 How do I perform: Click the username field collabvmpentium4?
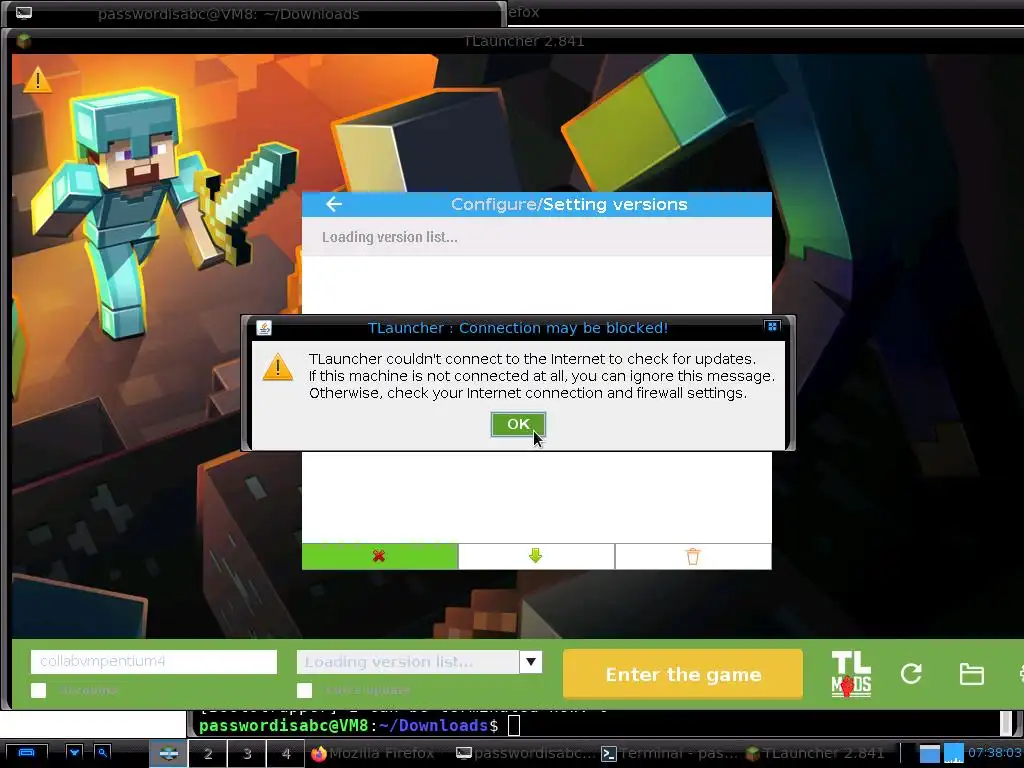[x=153, y=661]
